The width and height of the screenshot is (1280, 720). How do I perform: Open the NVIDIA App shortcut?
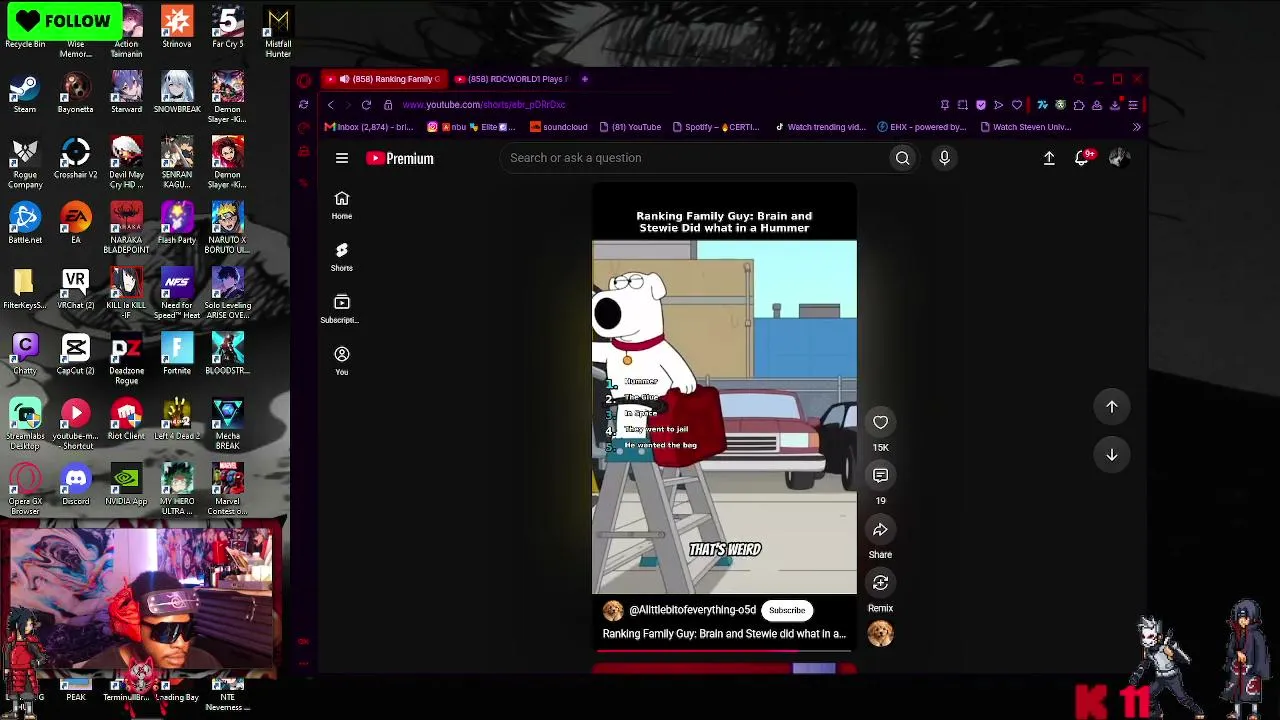(x=126, y=486)
